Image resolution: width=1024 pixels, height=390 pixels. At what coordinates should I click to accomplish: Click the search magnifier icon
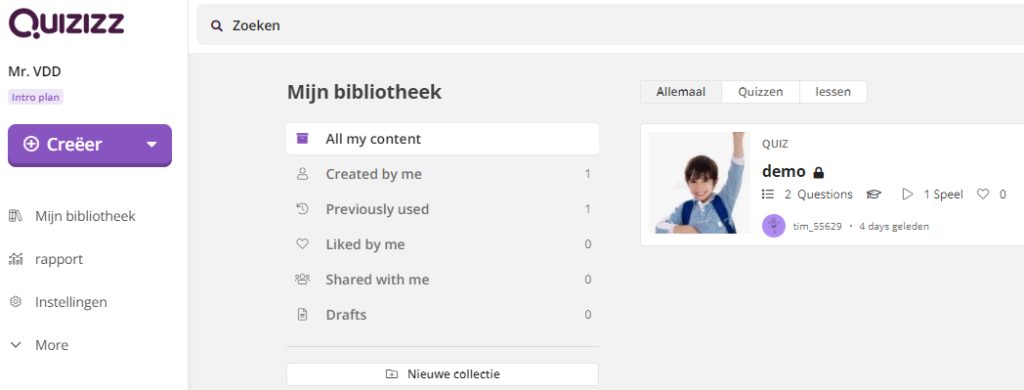(x=217, y=26)
